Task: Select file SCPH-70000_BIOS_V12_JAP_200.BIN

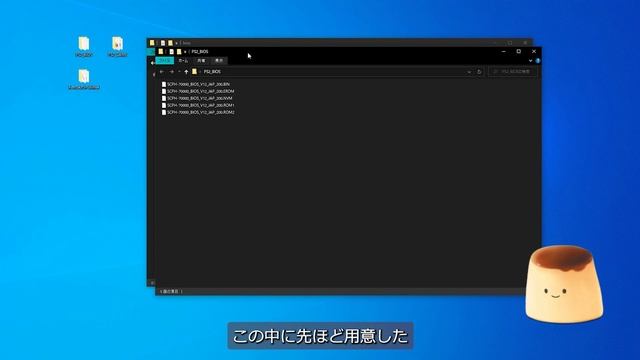Action: pos(196,84)
